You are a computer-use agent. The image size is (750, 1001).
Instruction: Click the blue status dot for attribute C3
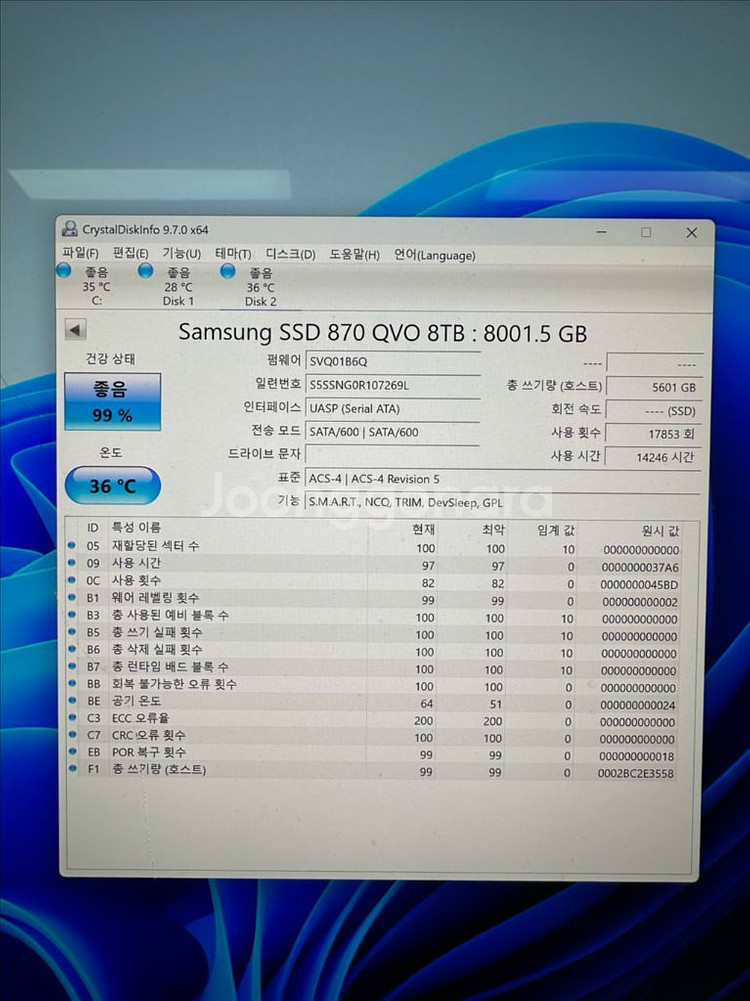[x=71, y=718]
